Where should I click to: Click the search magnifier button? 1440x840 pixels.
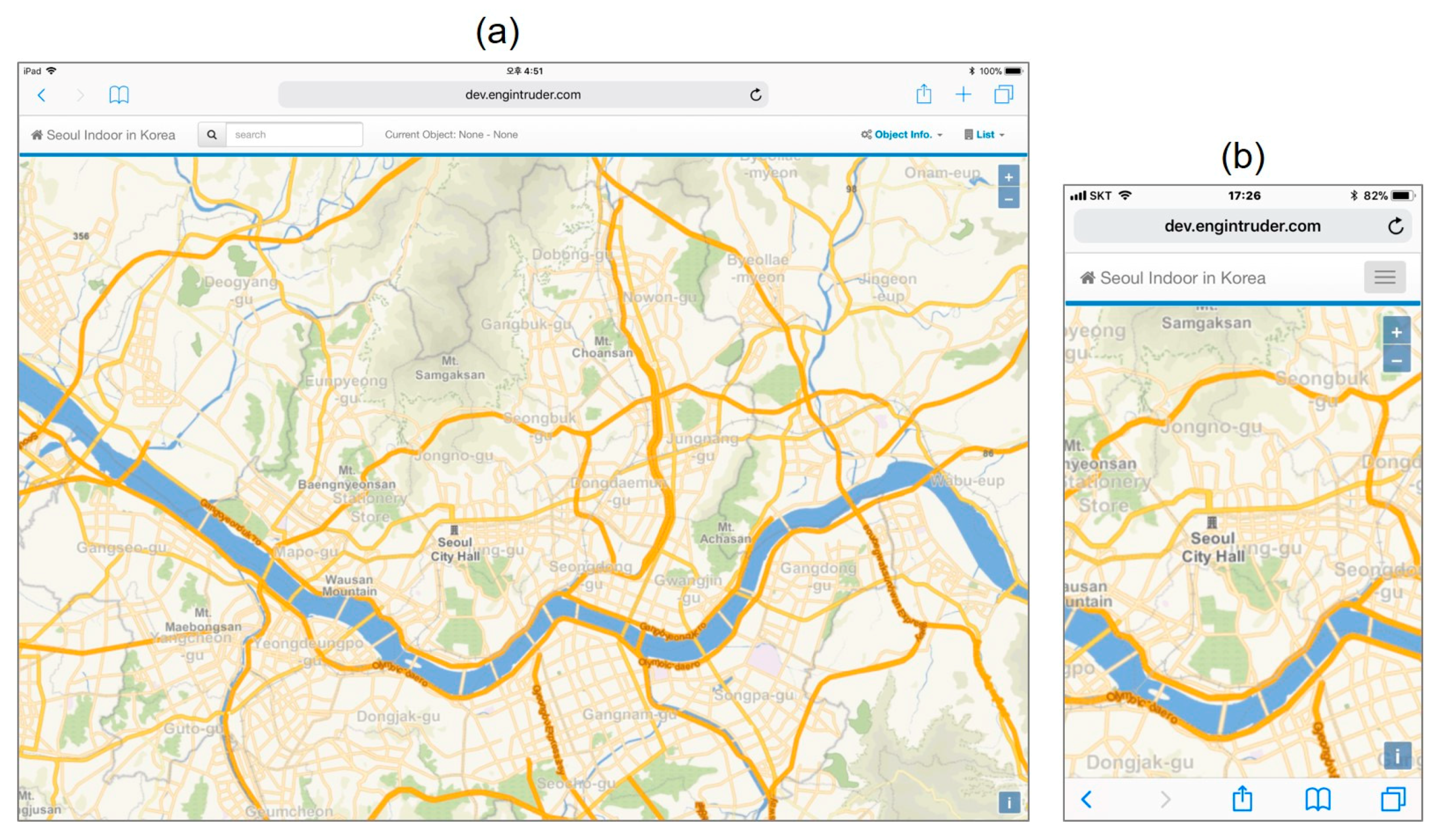[x=212, y=135]
